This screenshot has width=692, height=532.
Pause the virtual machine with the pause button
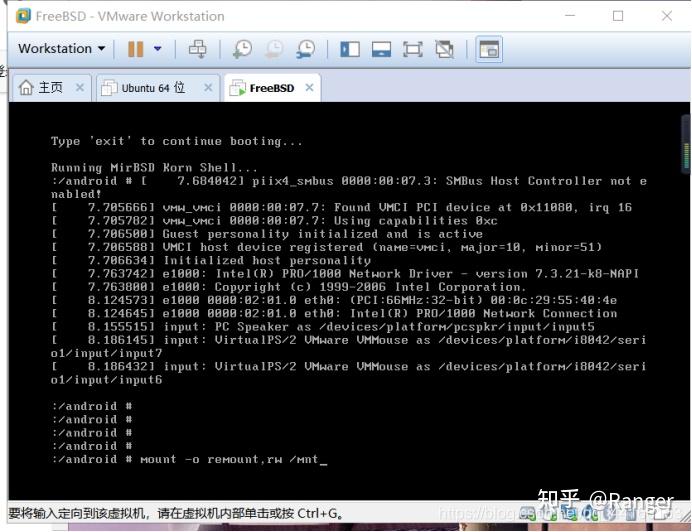135,49
